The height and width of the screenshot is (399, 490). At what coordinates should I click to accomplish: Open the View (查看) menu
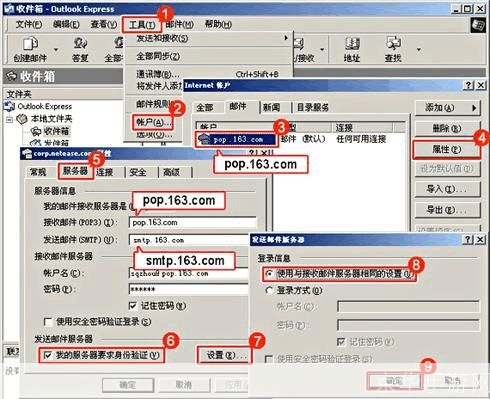tap(104, 24)
